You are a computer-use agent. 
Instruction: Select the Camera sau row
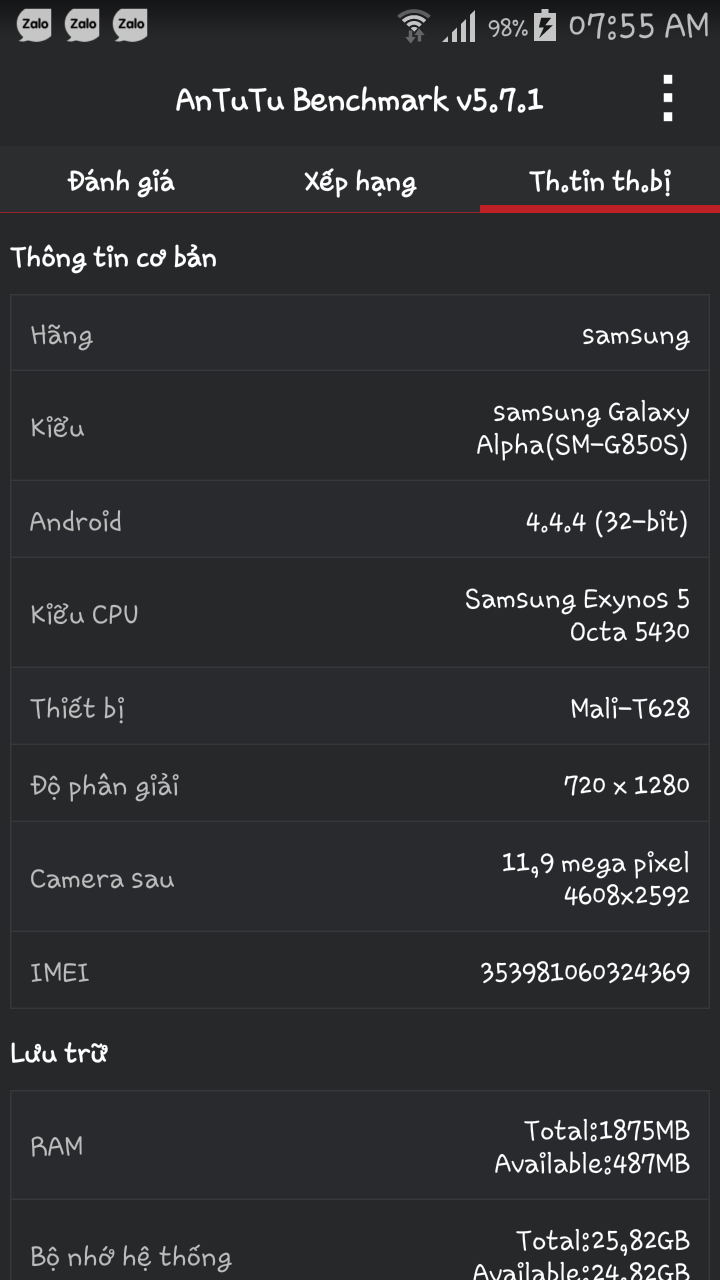(x=360, y=878)
